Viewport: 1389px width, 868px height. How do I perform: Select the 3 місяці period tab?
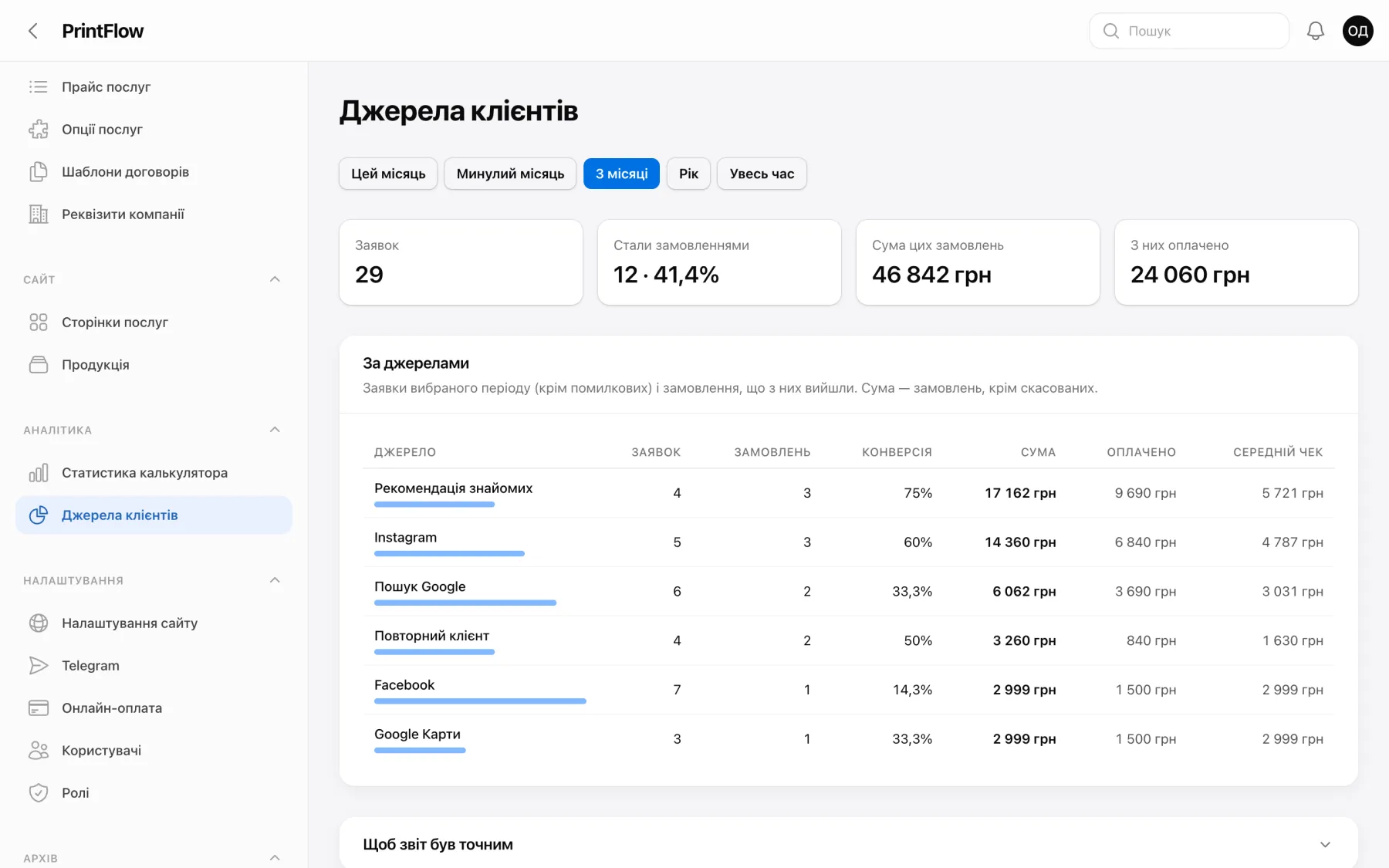coord(621,174)
